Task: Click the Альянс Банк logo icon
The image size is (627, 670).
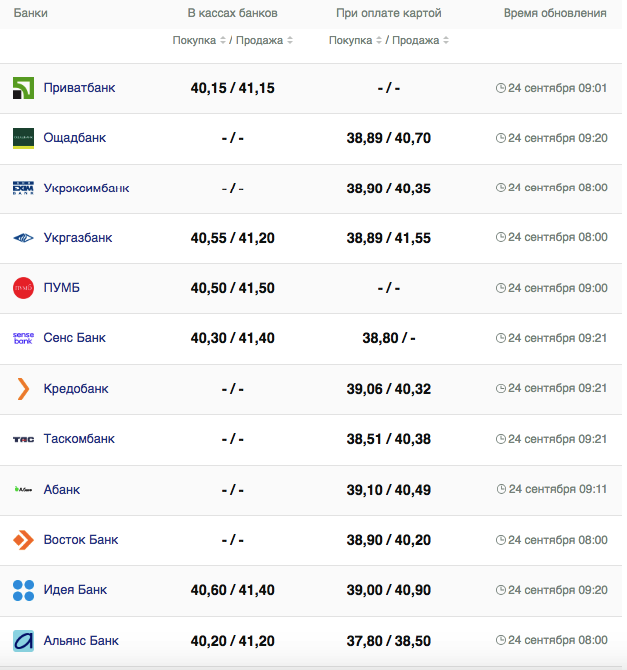Action: coord(23,640)
